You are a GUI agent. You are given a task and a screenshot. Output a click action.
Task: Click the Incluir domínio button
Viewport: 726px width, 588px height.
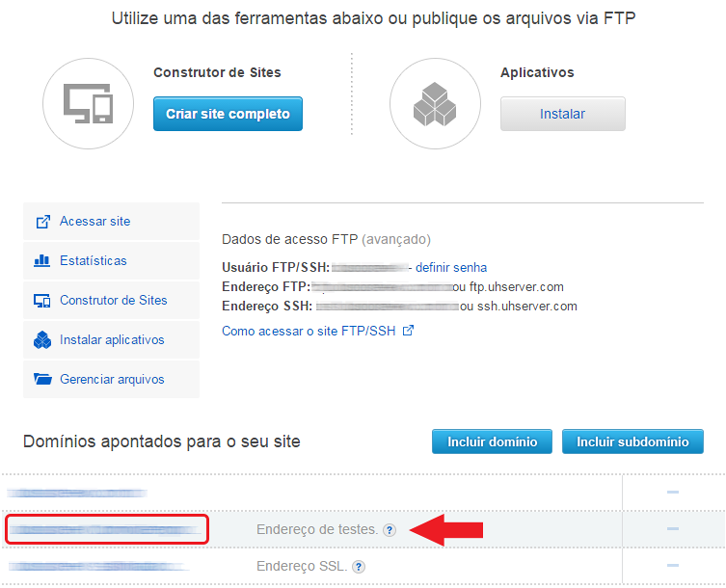pos(492,442)
